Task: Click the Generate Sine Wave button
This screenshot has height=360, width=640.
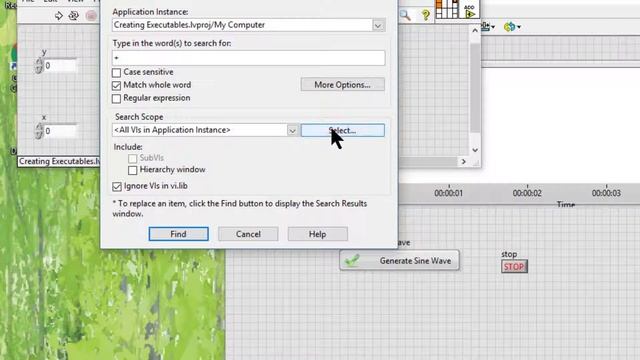Action: point(399,260)
